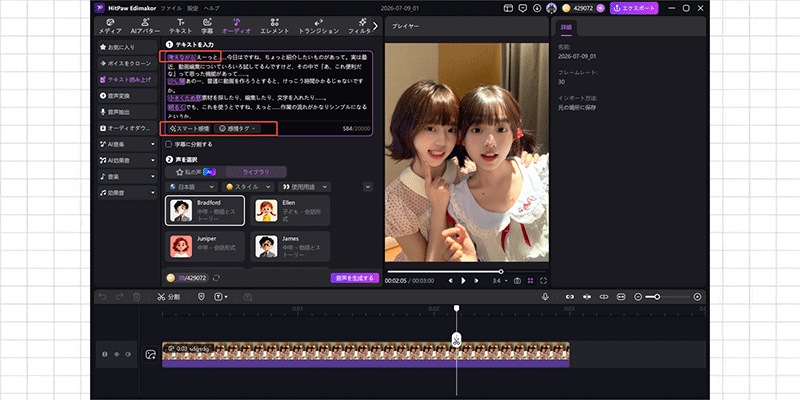Expand the AI効果音 section
Viewport: 800px width, 400px height.
tap(128, 160)
